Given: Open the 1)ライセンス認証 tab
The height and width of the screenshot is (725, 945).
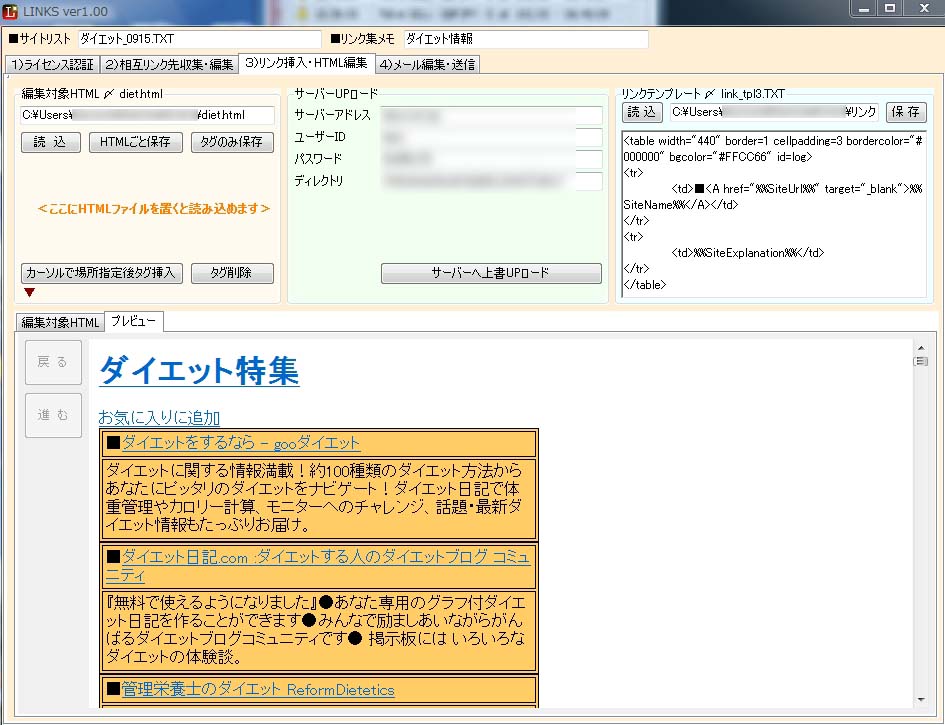Looking at the screenshot, I should [52, 64].
